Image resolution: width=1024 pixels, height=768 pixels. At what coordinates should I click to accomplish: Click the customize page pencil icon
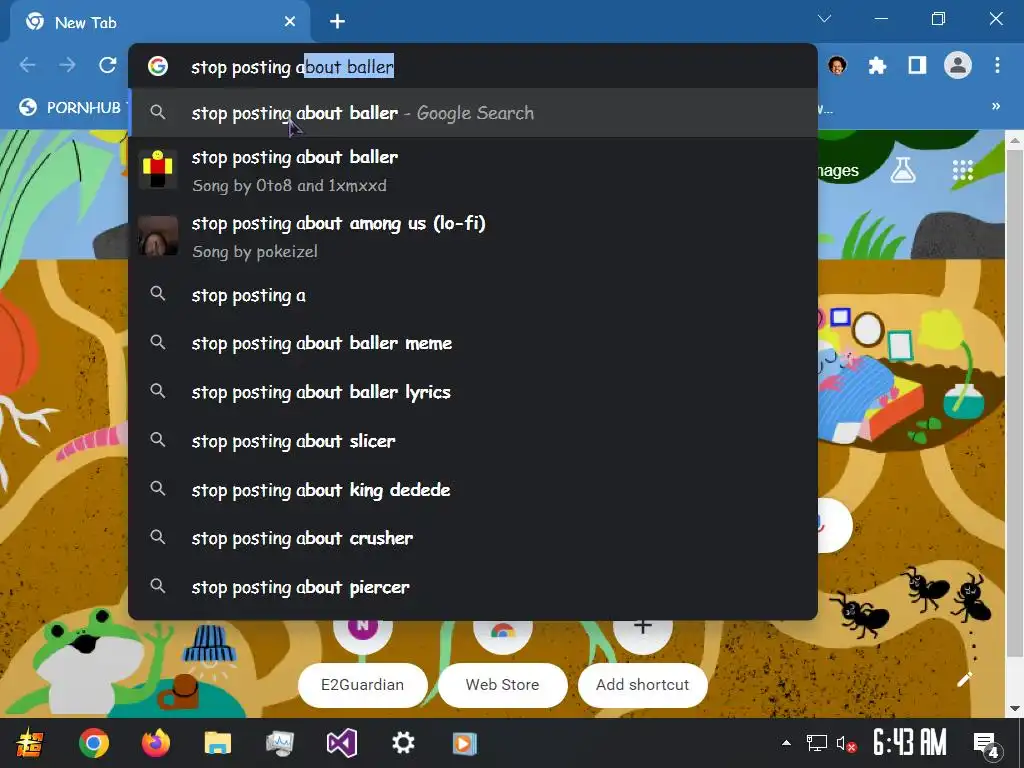(x=965, y=680)
